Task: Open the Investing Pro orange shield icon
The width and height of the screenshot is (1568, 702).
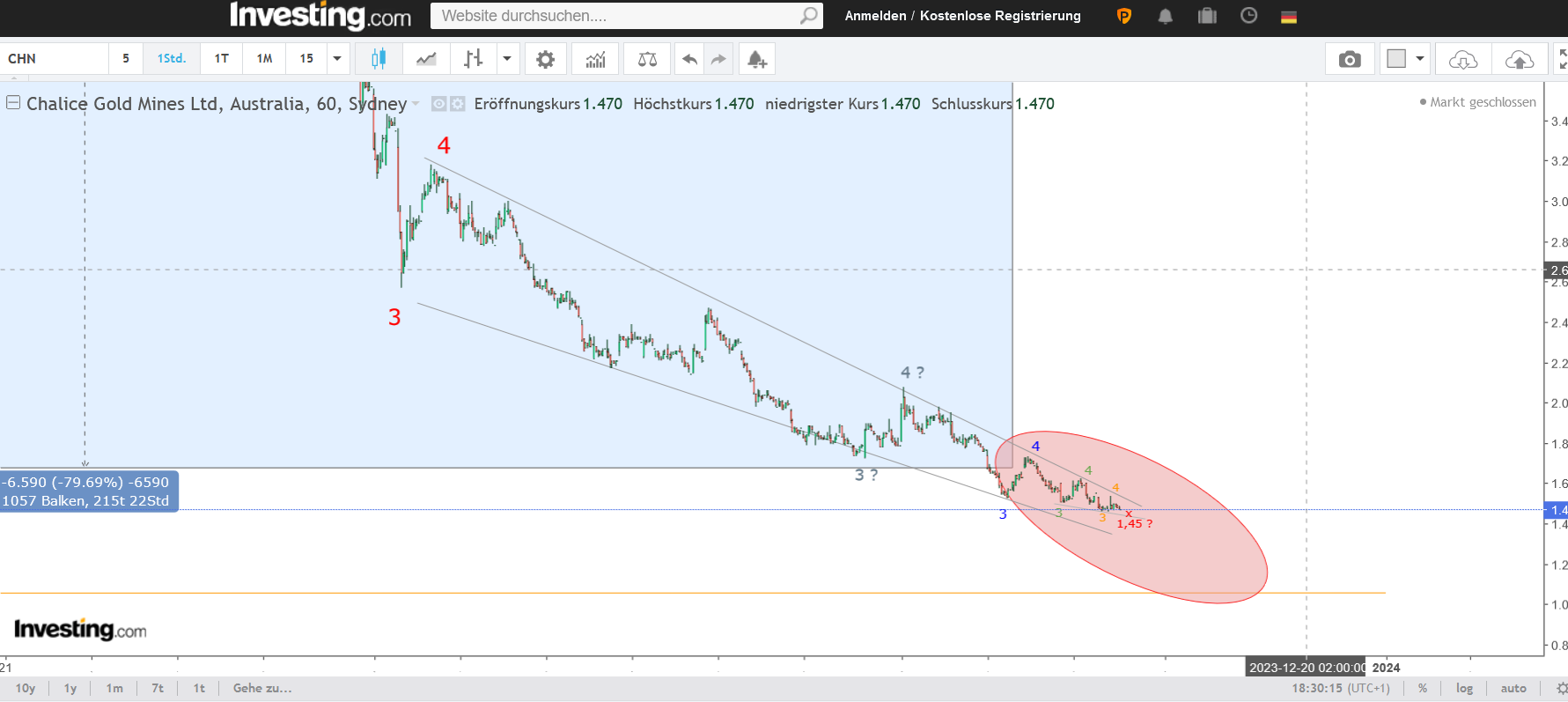Action: [x=1124, y=16]
